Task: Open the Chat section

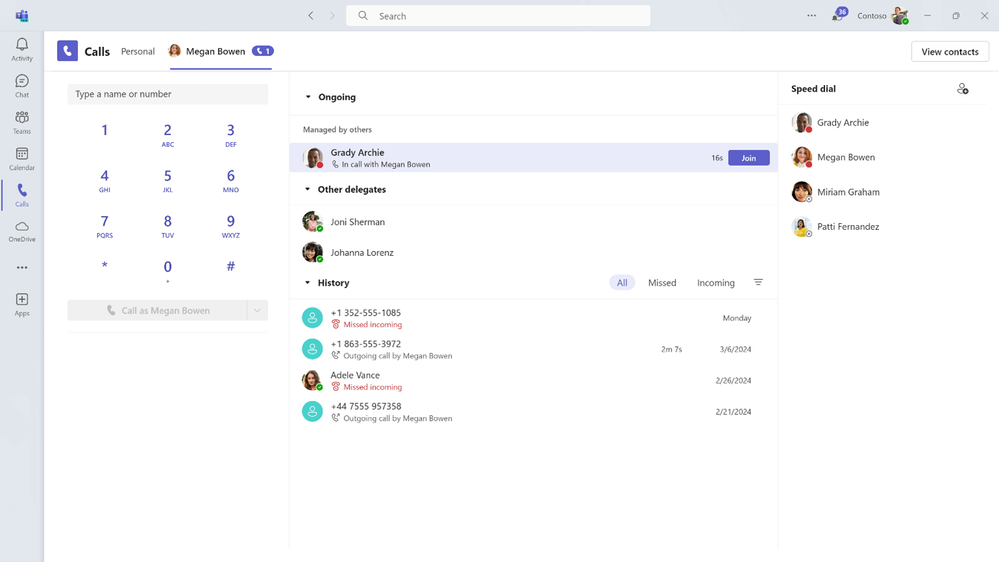Action: 22,86
